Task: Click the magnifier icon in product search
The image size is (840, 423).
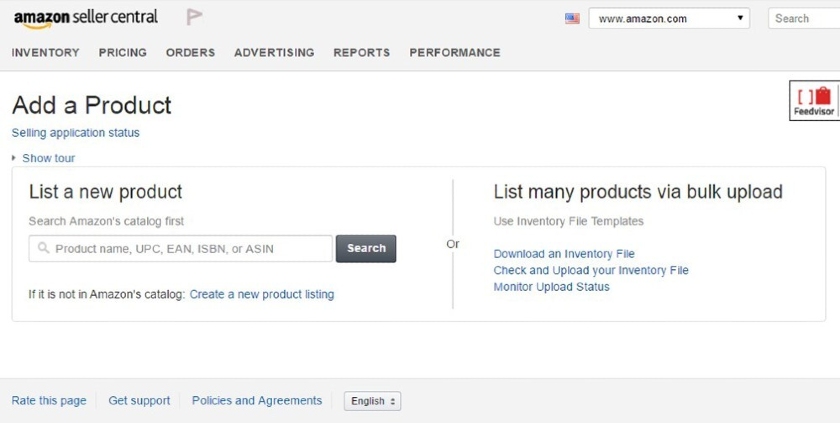Action: coord(43,249)
